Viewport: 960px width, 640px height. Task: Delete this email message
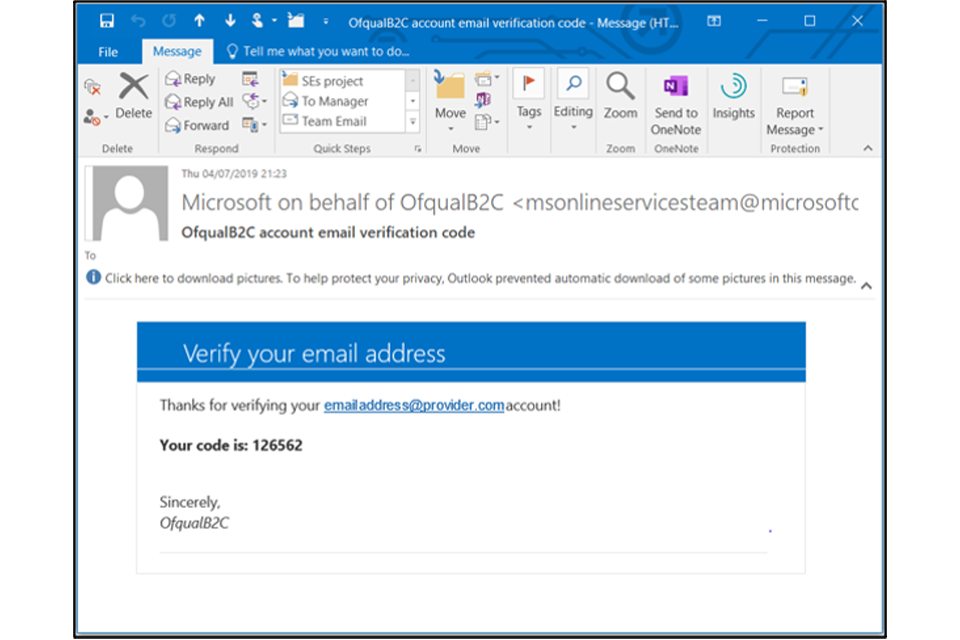pyautogui.click(x=133, y=96)
